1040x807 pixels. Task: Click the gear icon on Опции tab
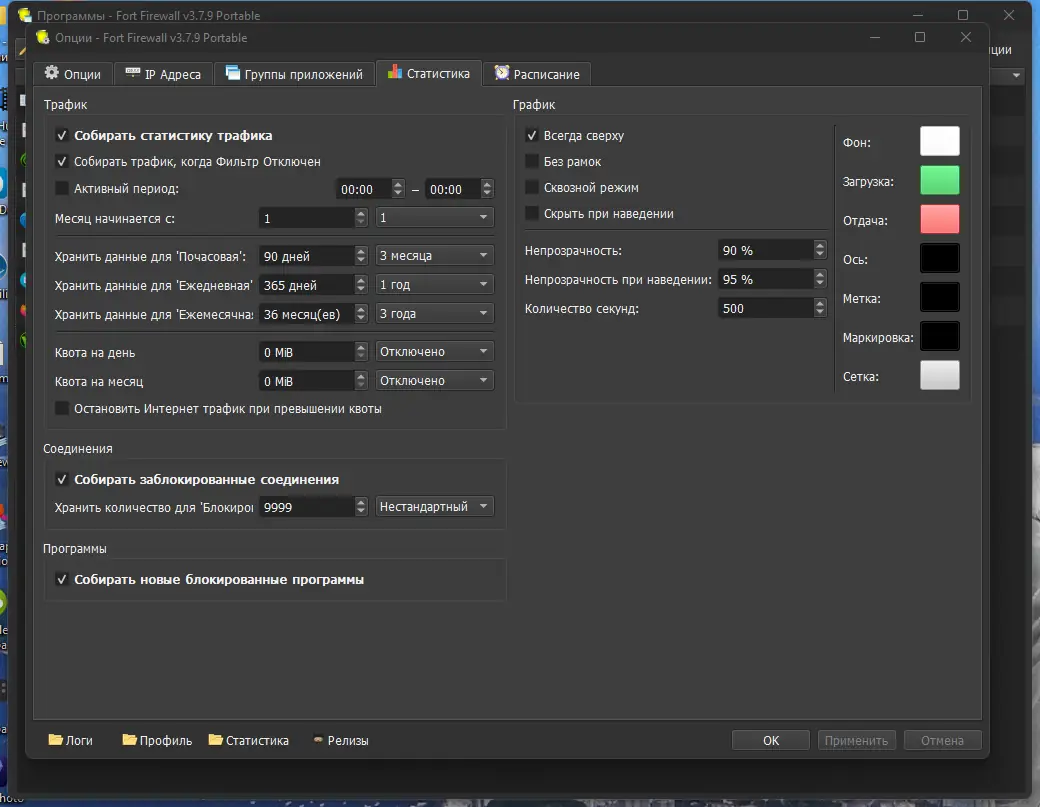click(x=51, y=73)
